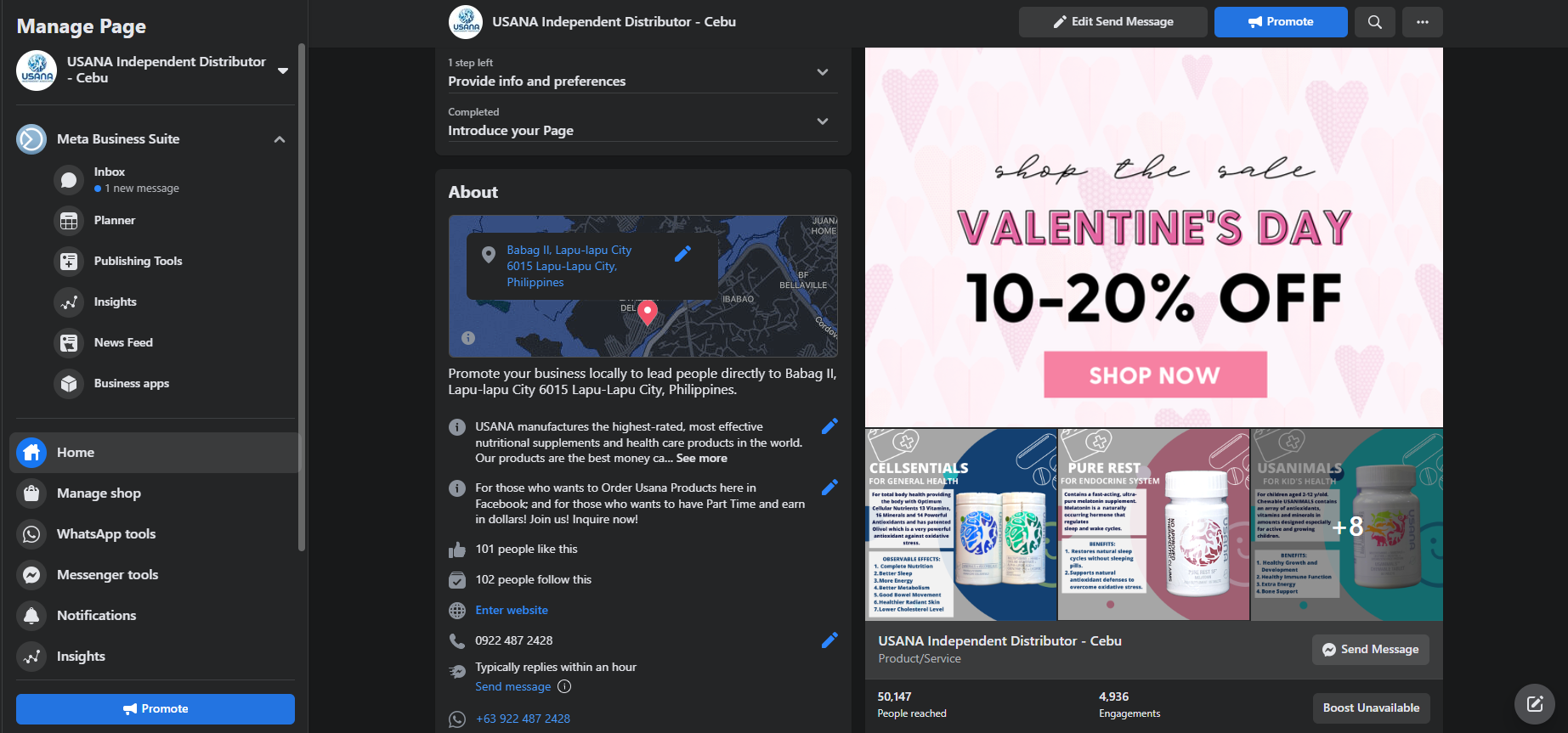
Task: Open the page switcher dropdown arrow
Action: coord(283,70)
